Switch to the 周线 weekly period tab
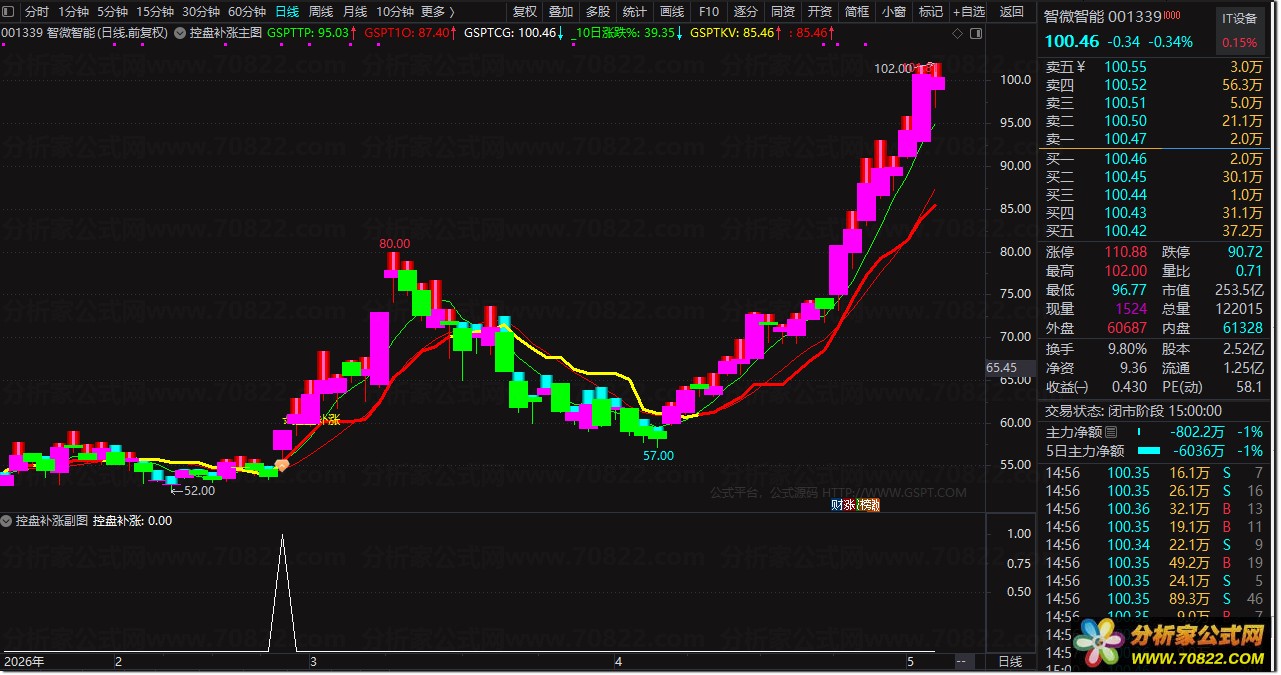 point(320,12)
